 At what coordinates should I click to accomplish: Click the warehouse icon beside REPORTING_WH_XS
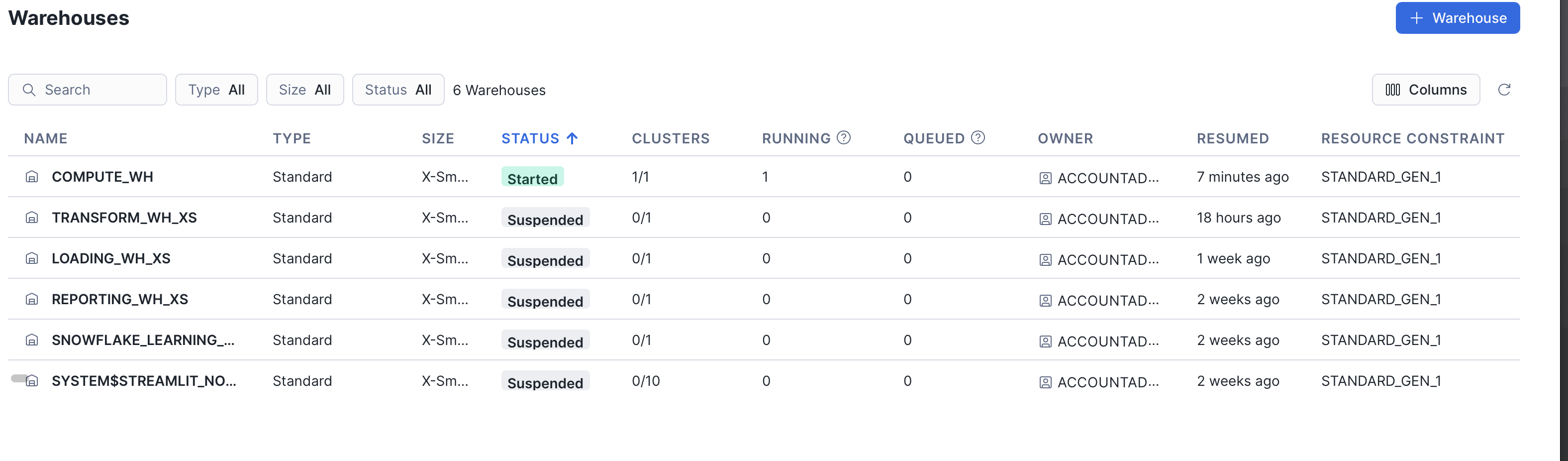point(32,299)
